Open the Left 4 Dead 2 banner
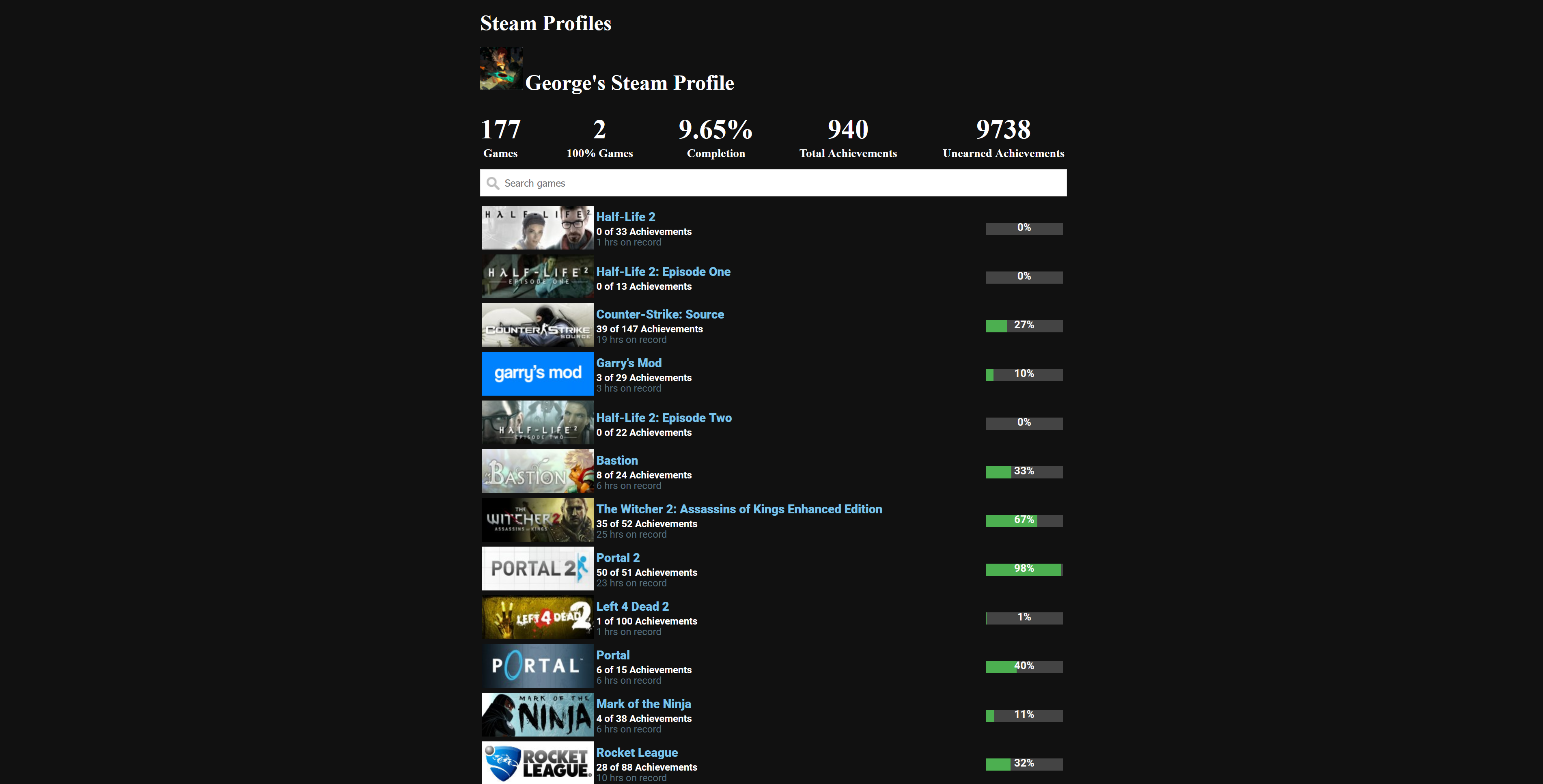 point(537,618)
